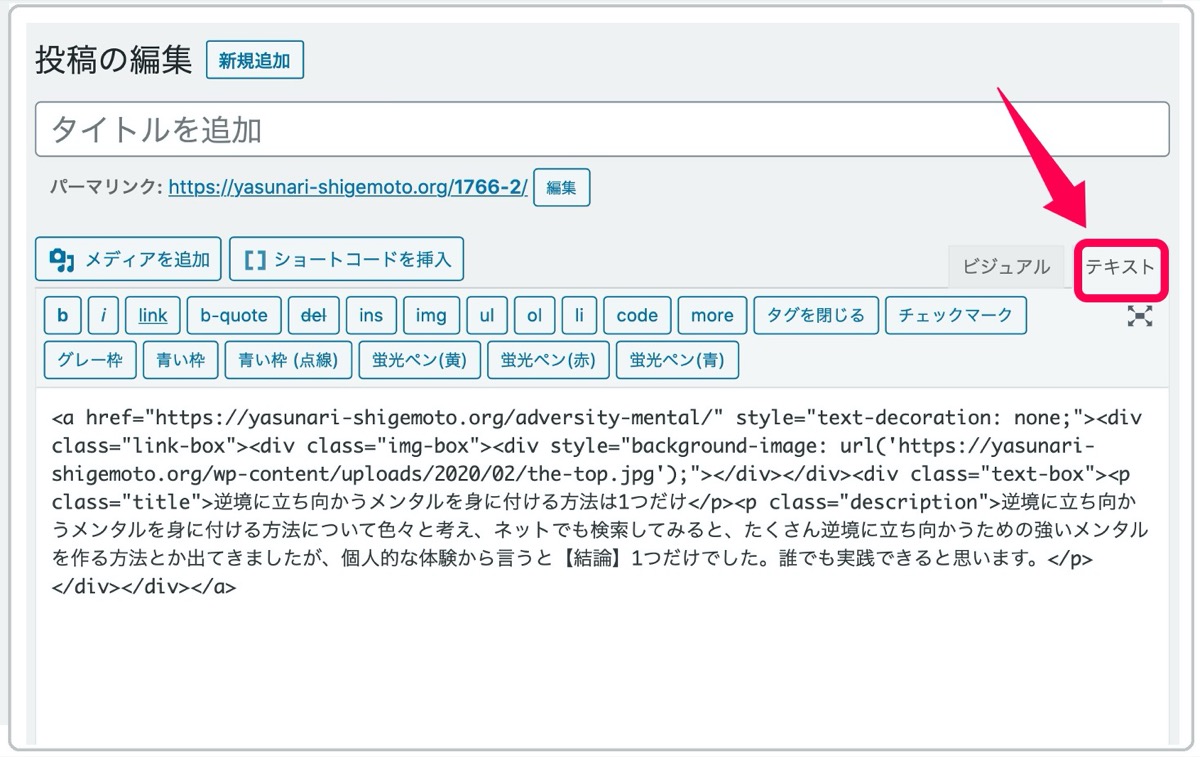Click the 新規追加 button
The image size is (1200, 757).
255,60
